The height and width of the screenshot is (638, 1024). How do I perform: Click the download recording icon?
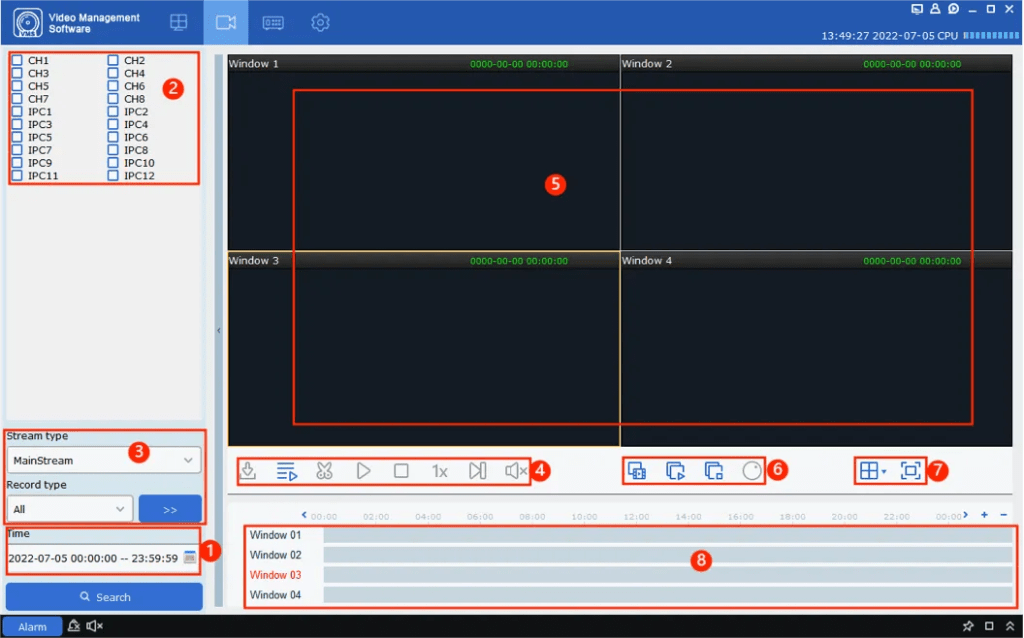pos(250,471)
